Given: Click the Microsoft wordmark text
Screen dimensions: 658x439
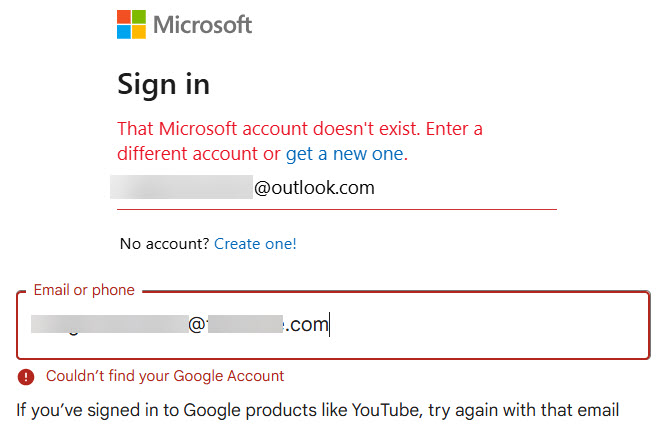Looking at the screenshot, I should pyautogui.click(x=202, y=25).
